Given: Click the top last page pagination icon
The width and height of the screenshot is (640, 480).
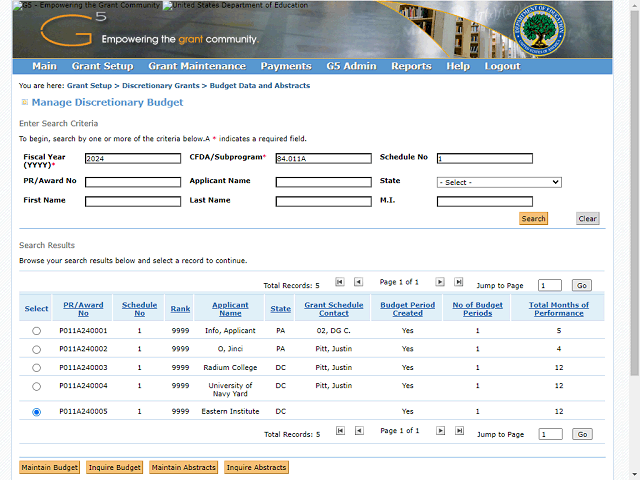Looking at the screenshot, I should 459,283.
